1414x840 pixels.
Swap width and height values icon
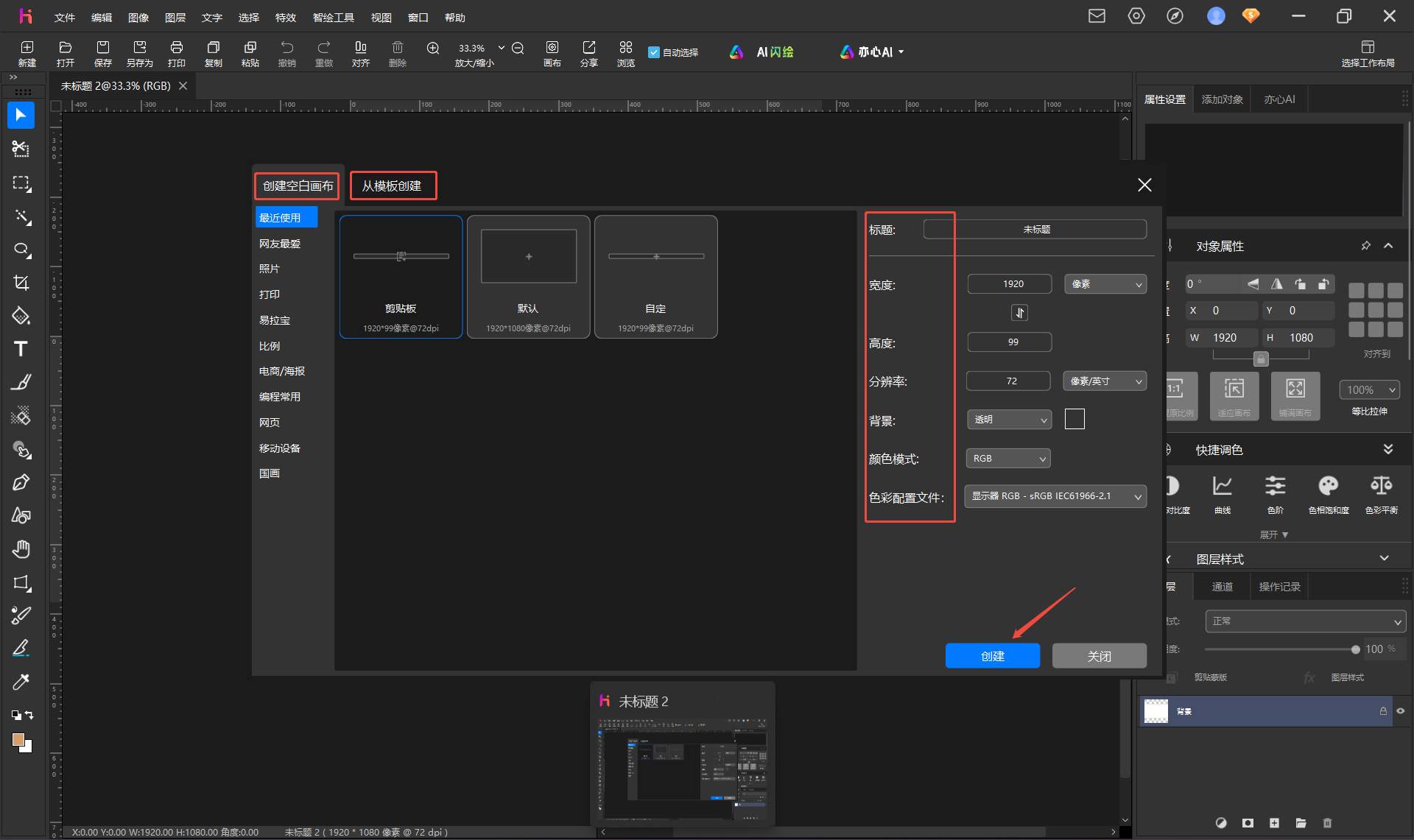click(x=1019, y=313)
